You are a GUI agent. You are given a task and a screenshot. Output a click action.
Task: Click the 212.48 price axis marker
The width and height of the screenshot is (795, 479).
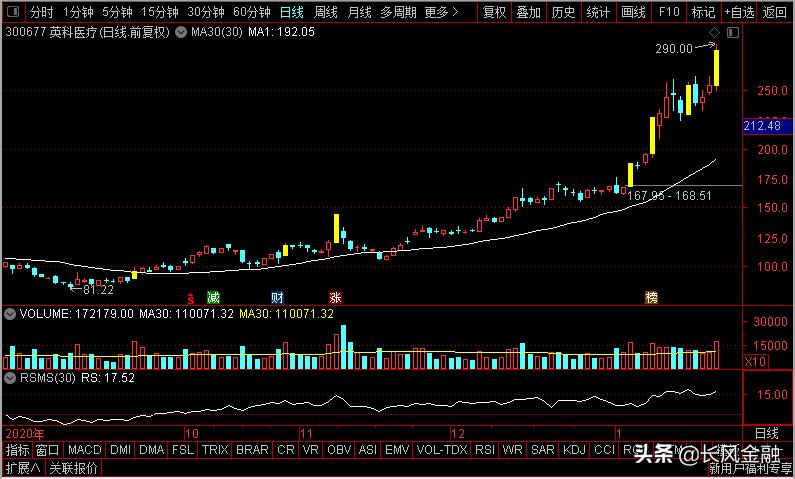[x=766, y=125]
